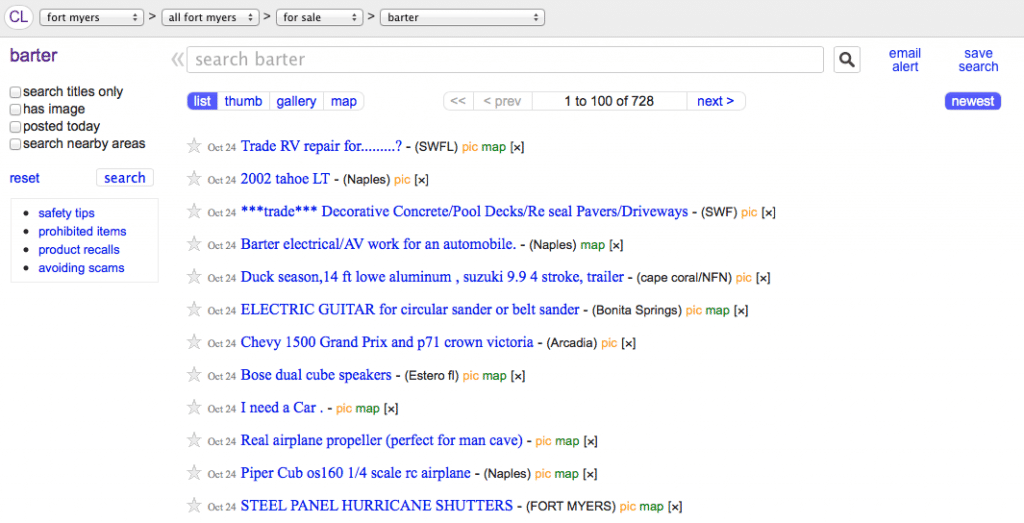Star the 2002 tahoe LT listing

click(194, 178)
